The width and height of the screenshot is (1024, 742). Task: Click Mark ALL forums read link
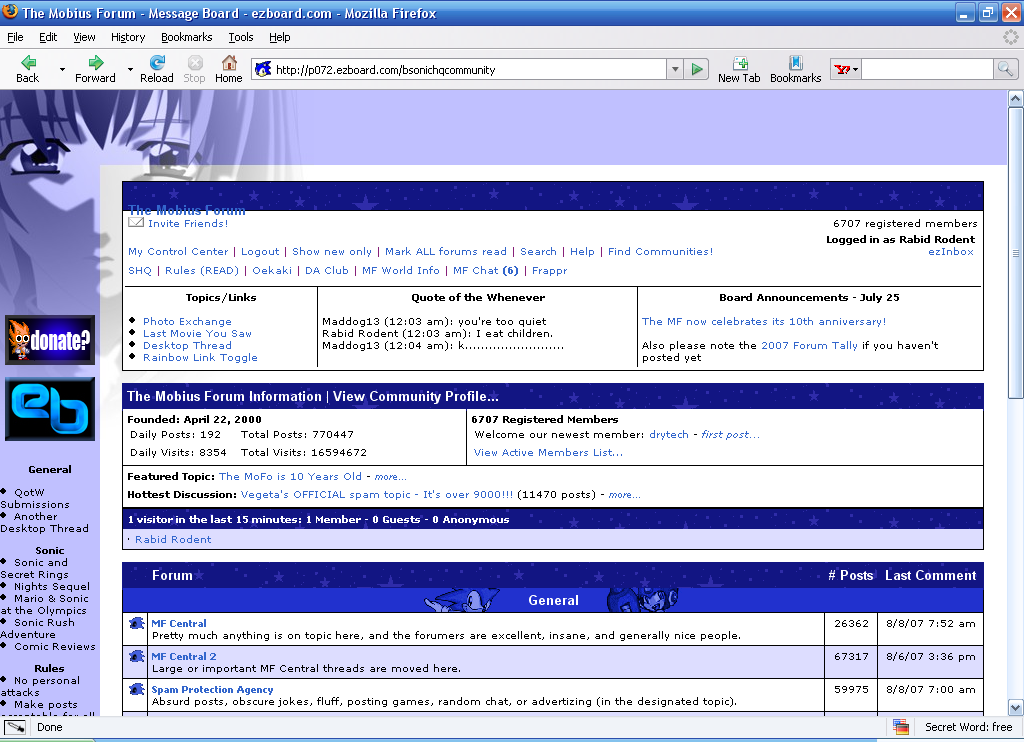pos(446,252)
